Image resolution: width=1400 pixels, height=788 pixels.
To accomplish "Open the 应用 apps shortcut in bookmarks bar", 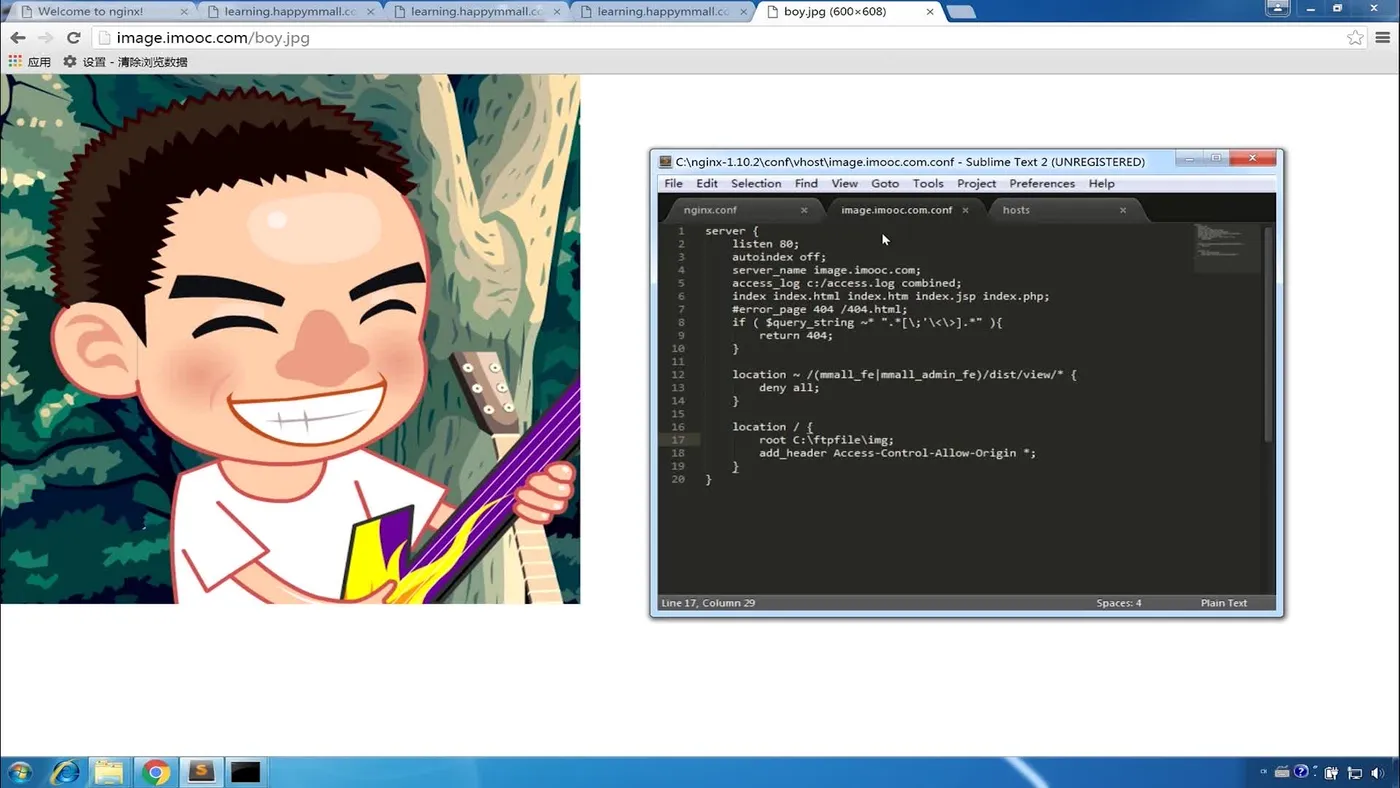I will [x=29, y=62].
